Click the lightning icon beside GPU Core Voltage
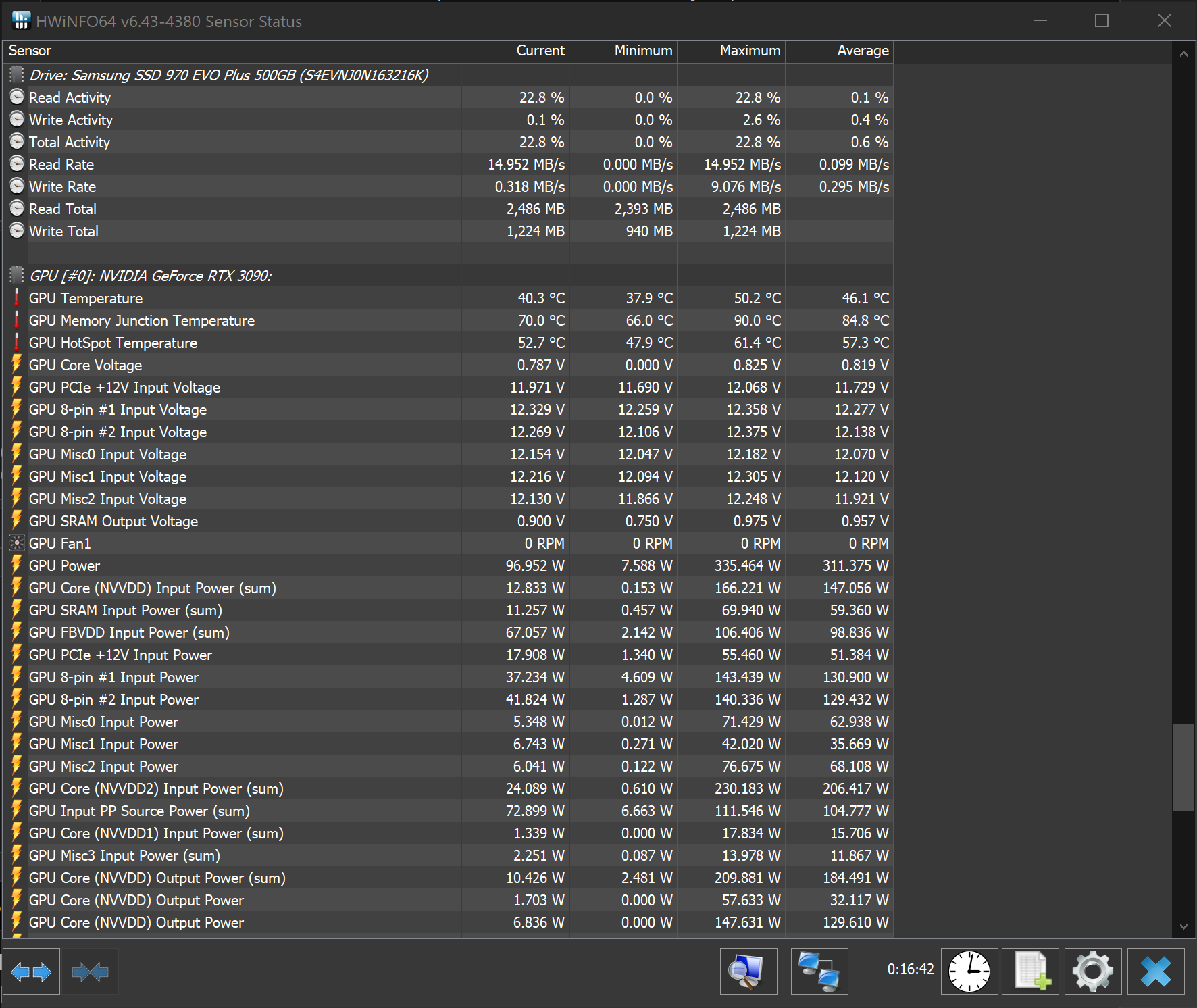 coord(16,365)
